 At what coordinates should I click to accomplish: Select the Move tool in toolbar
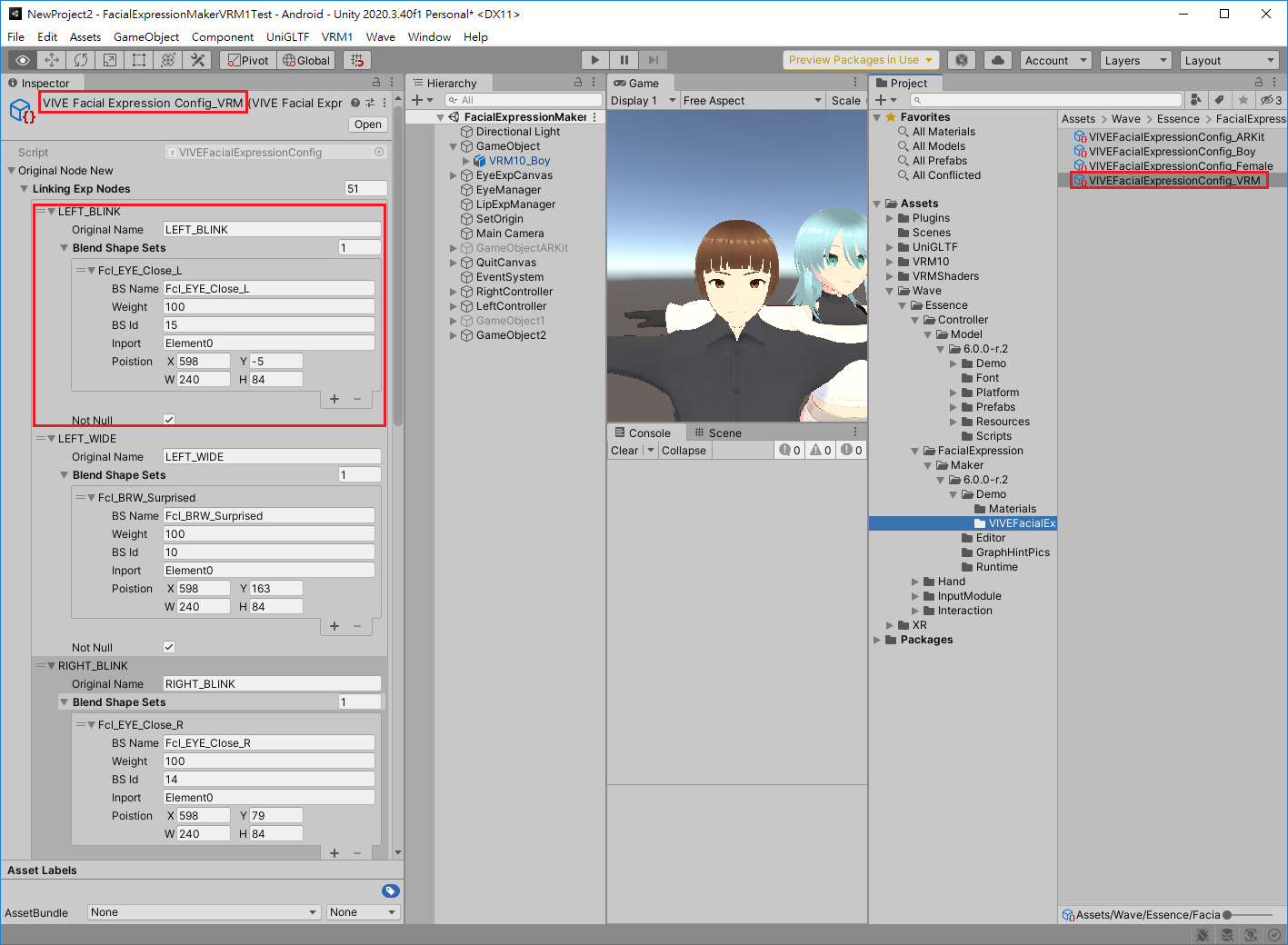click(x=52, y=60)
